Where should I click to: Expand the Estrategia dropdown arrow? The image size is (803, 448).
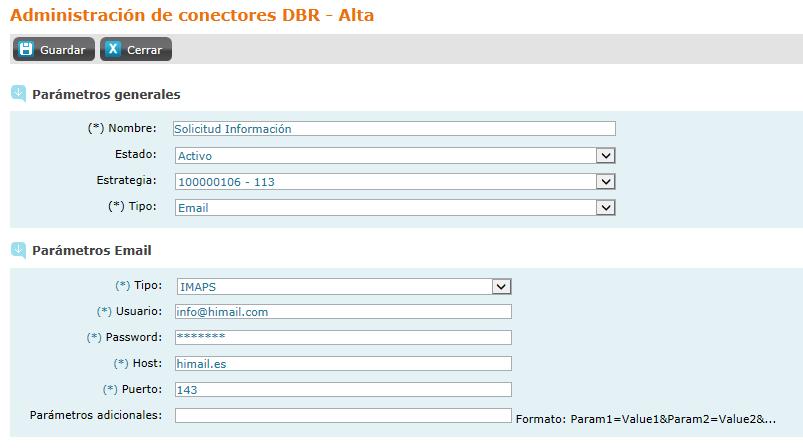click(605, 182)
